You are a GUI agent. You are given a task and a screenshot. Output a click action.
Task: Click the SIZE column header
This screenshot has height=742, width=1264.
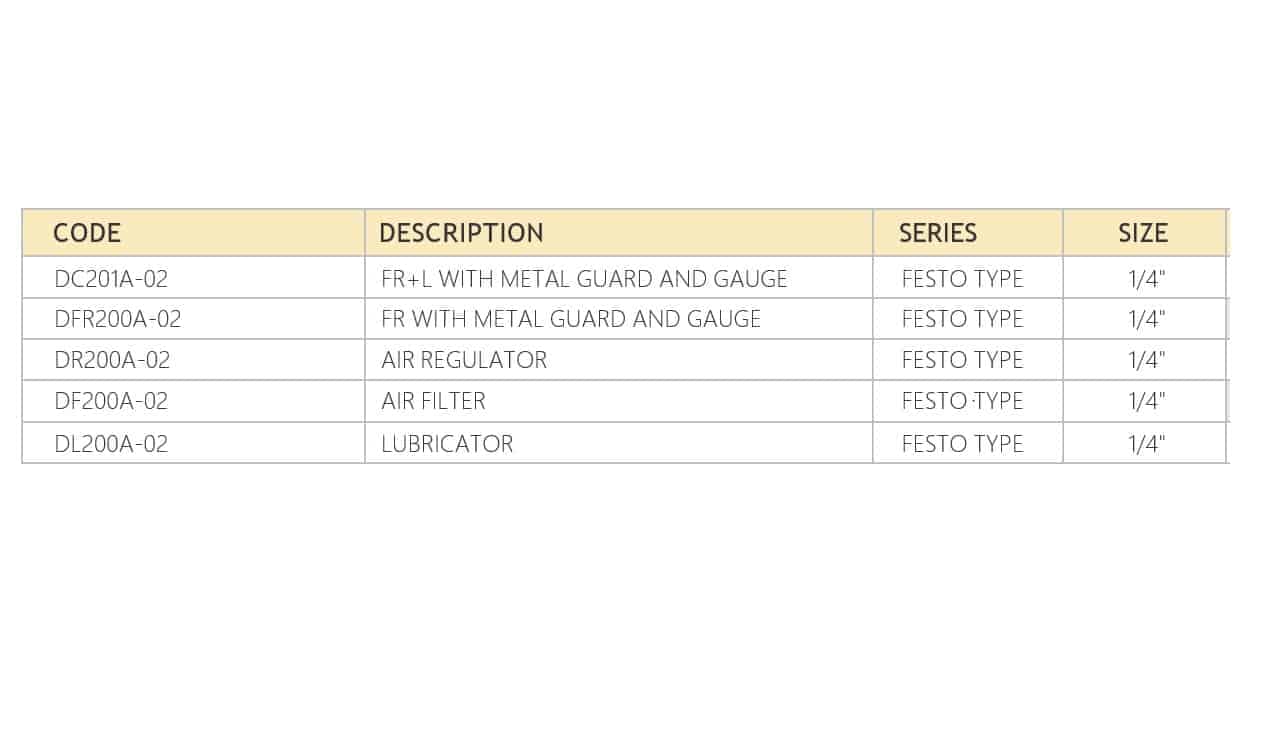[x=1144, y=233]
